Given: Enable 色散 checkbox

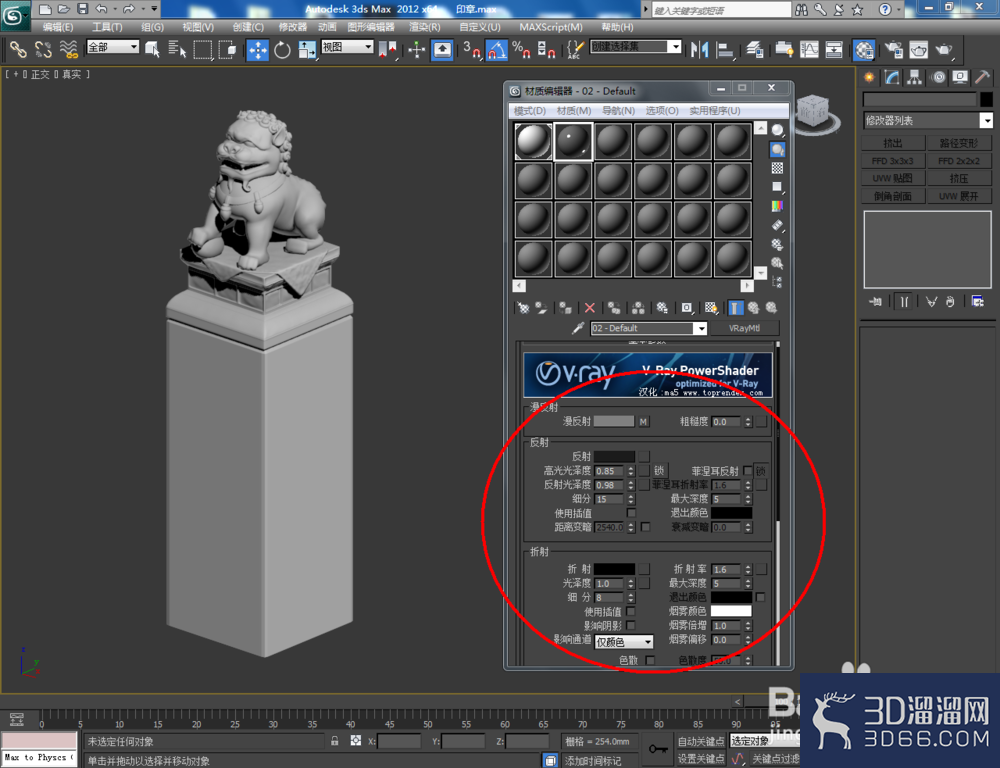Looking at the screenshot, I should coord(650,660).
